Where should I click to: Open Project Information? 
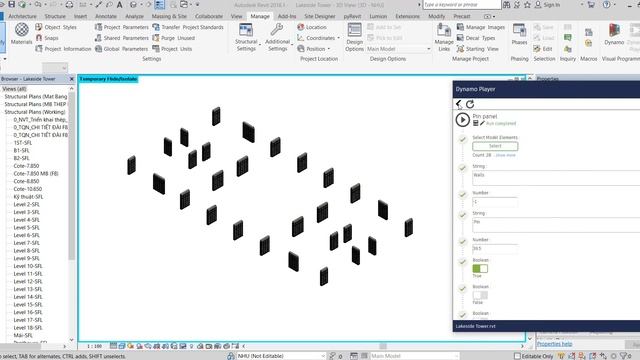(x=63, y=49)
